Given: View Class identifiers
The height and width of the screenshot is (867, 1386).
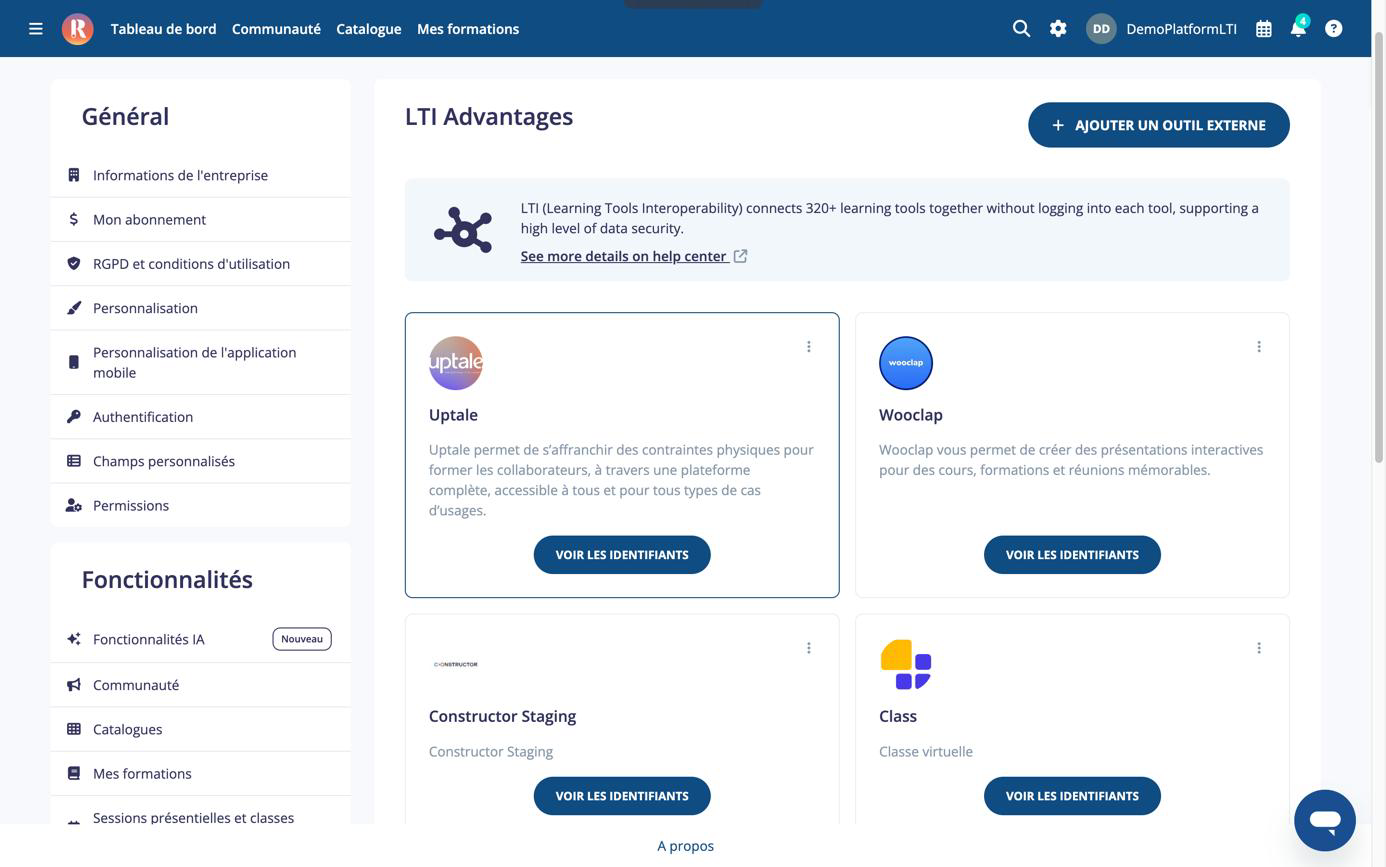Looking at the screenshot, I should (1072, 796).
